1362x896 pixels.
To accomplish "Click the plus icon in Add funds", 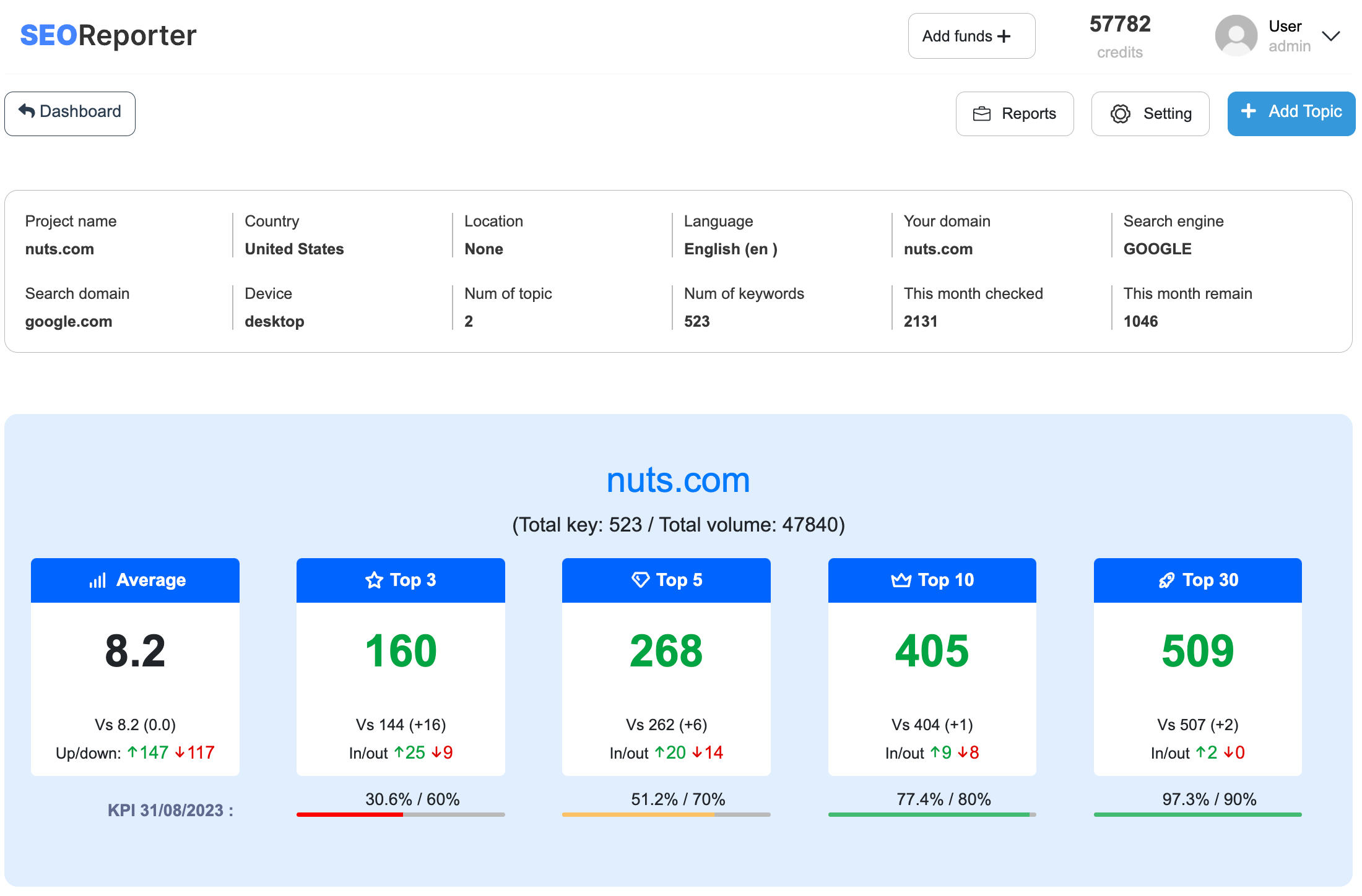I will (x=1004, y=36).
